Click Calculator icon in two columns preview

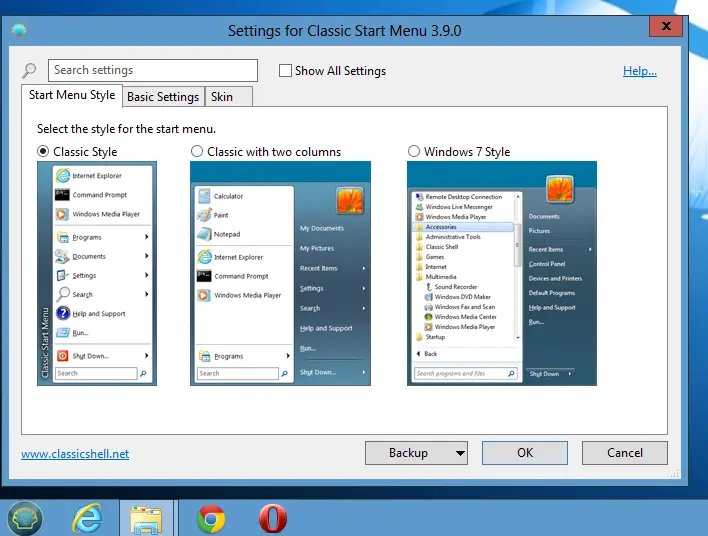(204, 196)
